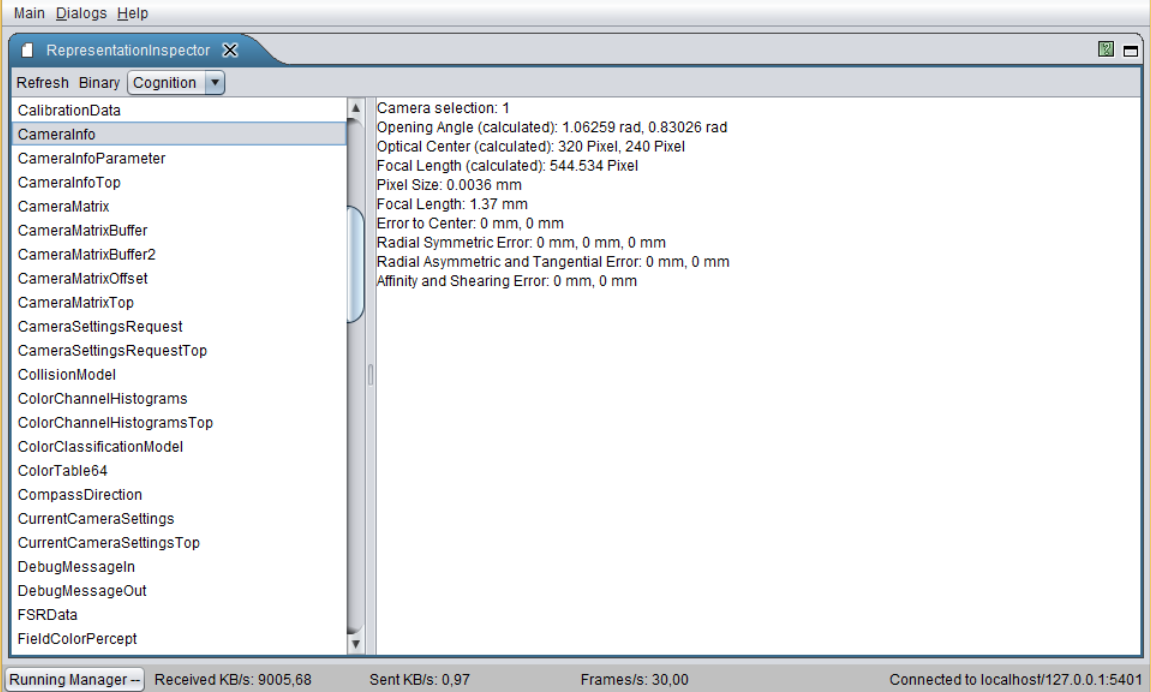Image resolution: width=1151 pixels, height=692 pixels.
Task: Click the vertical splitter handle between panes
Action: (370, 375)
